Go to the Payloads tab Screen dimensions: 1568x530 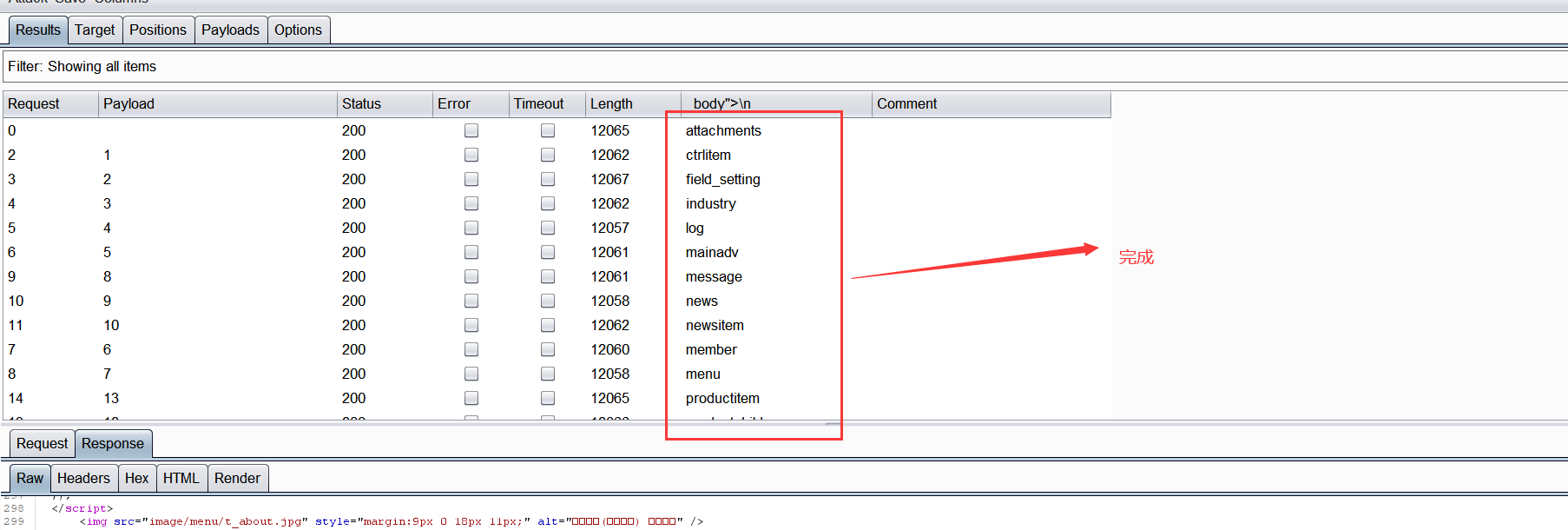230,30
